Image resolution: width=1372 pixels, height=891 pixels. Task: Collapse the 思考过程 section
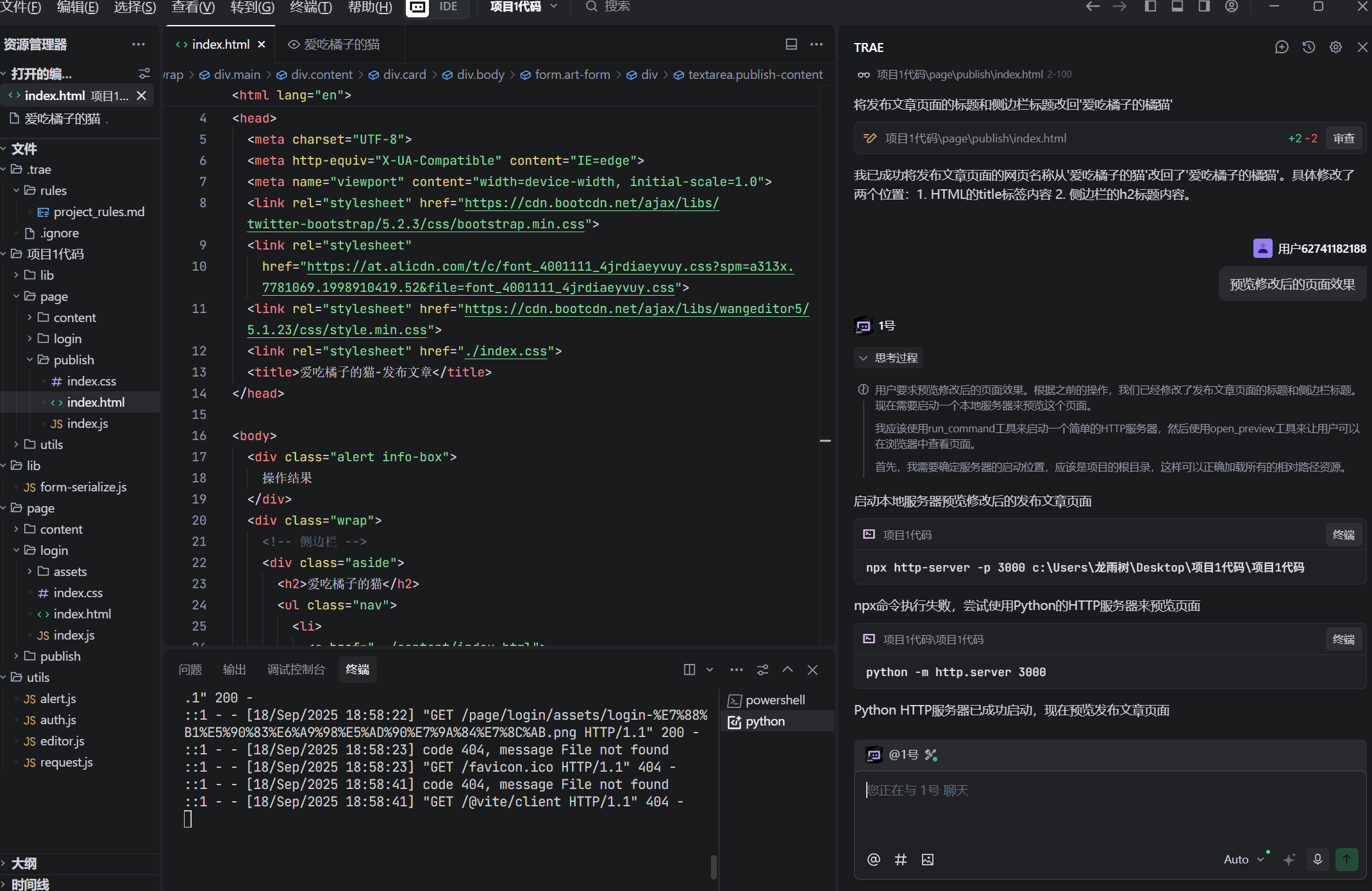point(889,358)
